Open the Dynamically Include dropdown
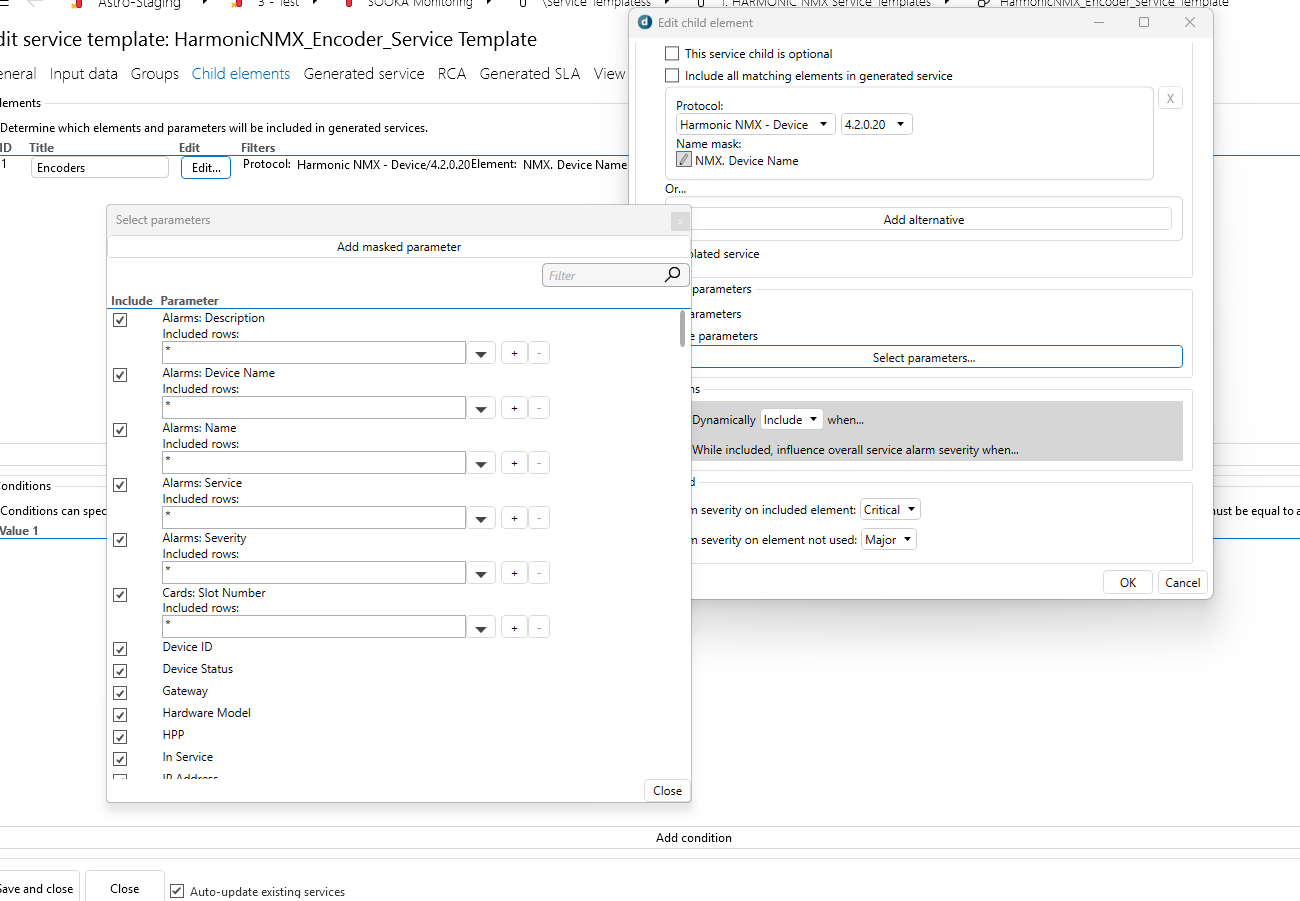1300x901 pixels. point(791,420)
